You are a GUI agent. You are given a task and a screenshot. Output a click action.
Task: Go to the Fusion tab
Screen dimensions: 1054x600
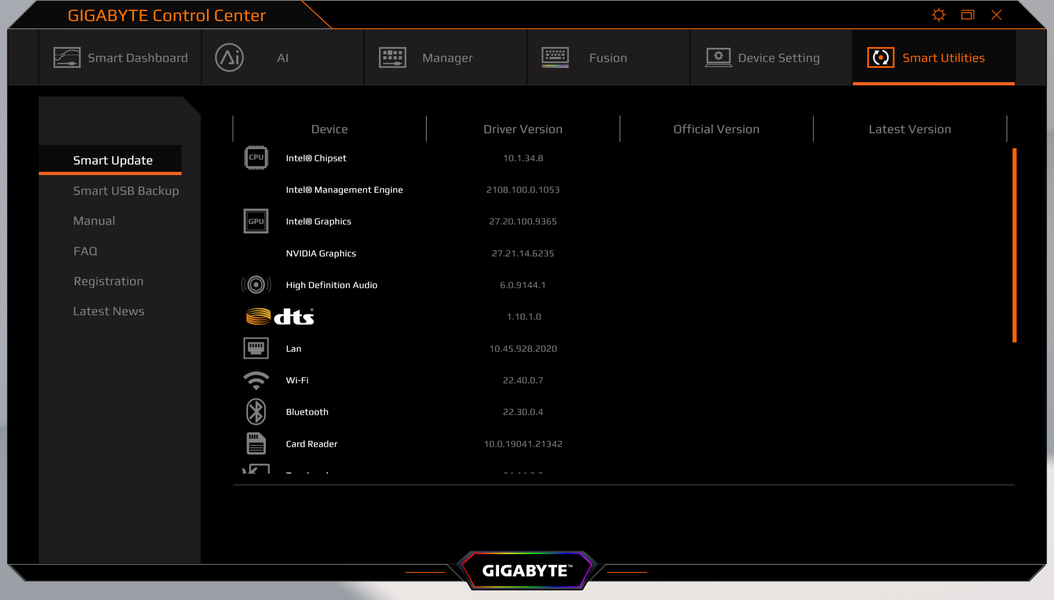(x=608, y=58)
